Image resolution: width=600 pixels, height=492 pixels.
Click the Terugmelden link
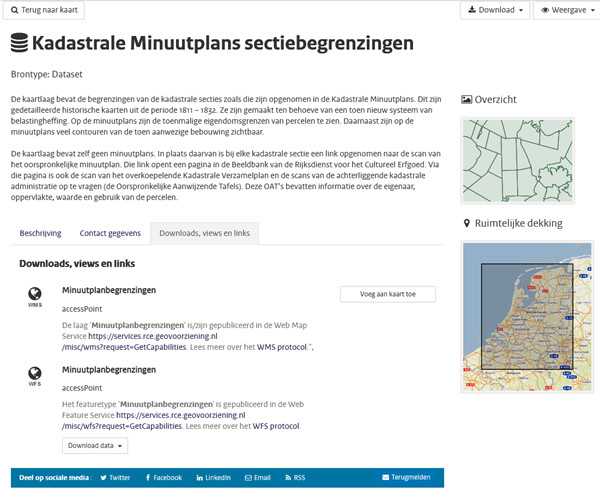click(406, 477)
